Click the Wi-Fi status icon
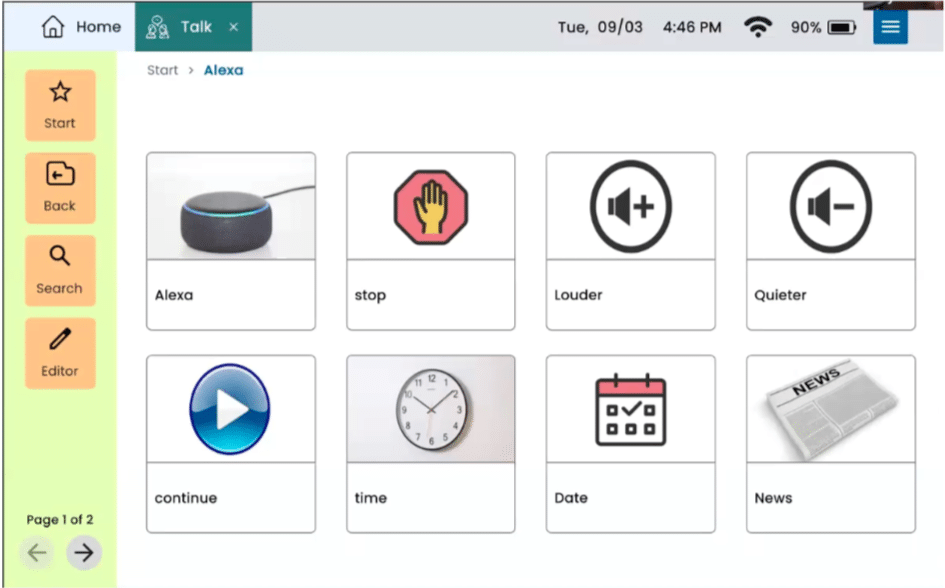This screenshot has width=945, height=588. click(758, 27)
